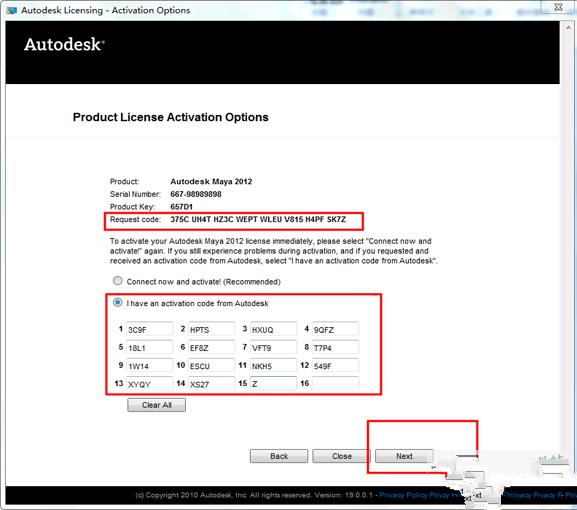Viewport: 577px width, 510px height.
Task: Click activation code field 3 containing HXUQ
Action: (x=273, y=329)
